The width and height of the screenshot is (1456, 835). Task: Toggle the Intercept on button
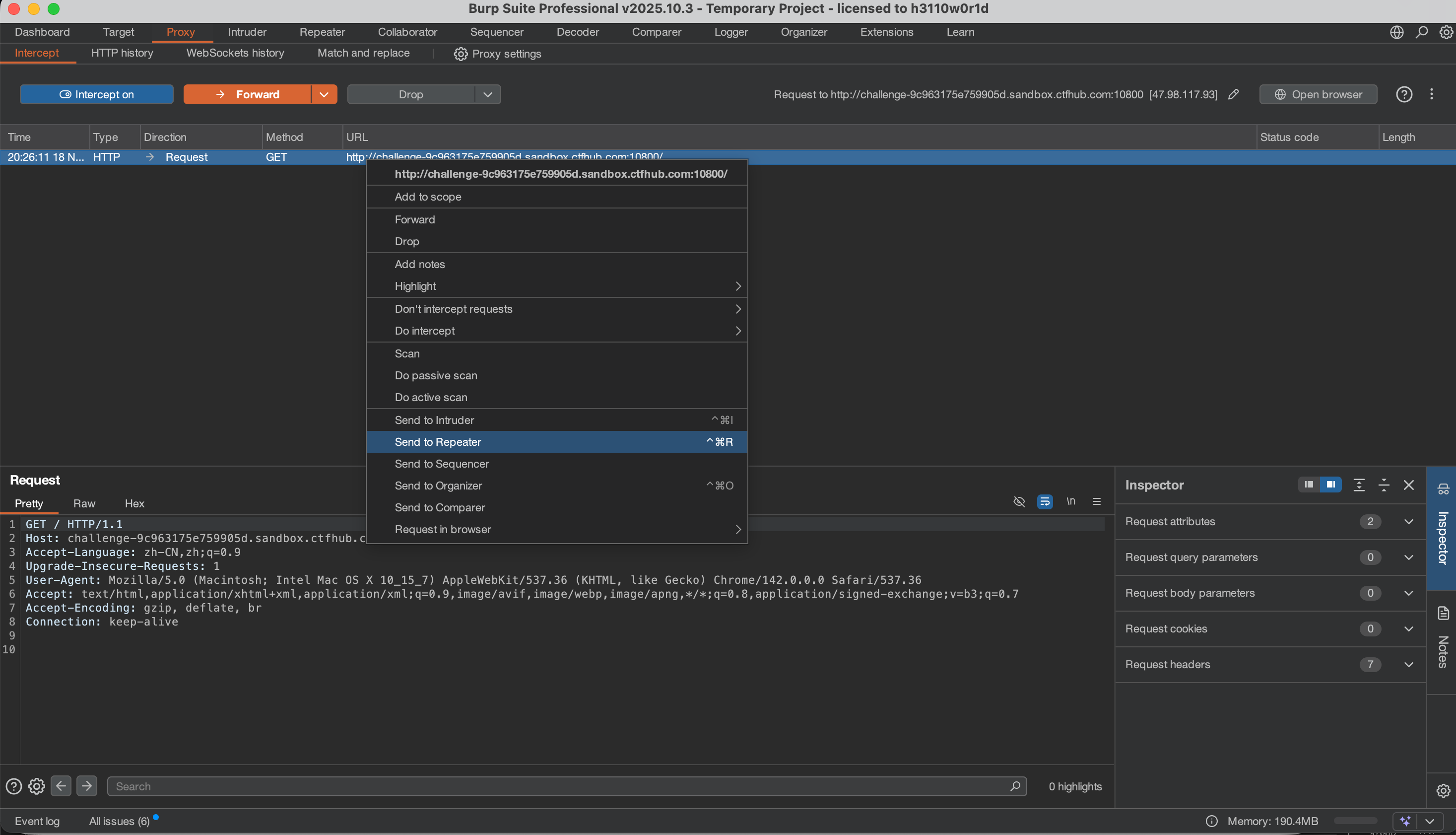pyautogui.click(x=96, y=95)
